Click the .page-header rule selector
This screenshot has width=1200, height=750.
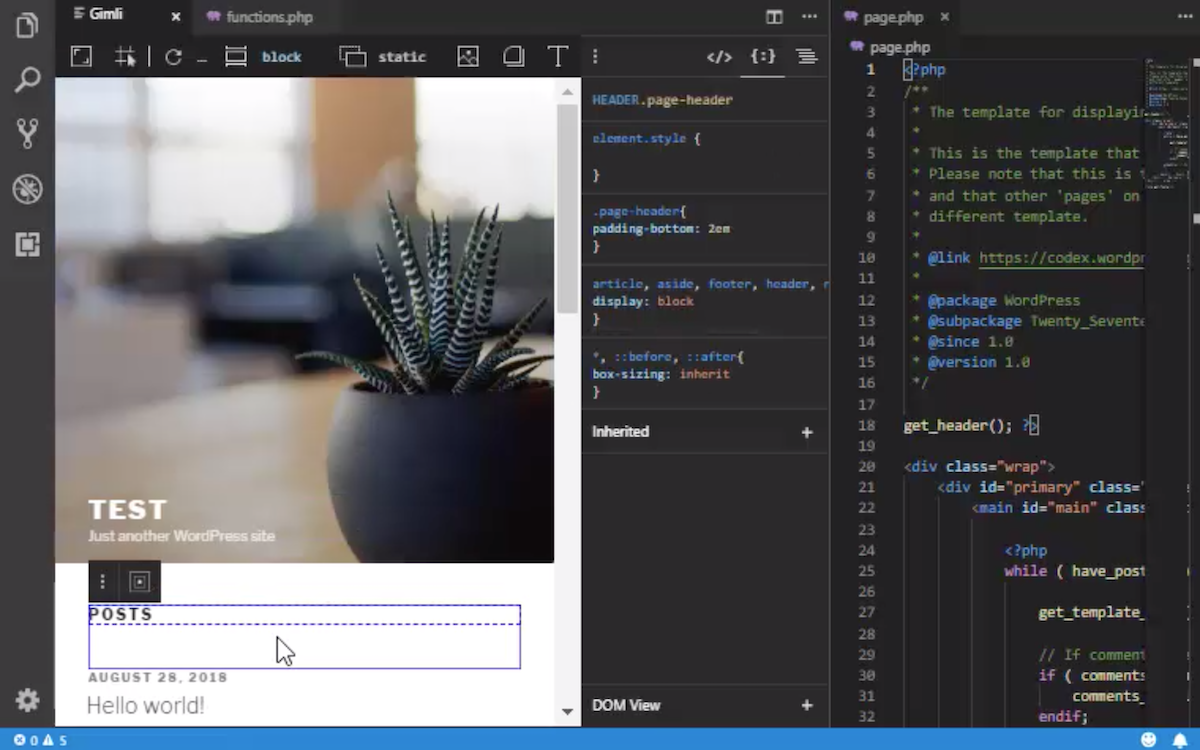pos(639,211)
